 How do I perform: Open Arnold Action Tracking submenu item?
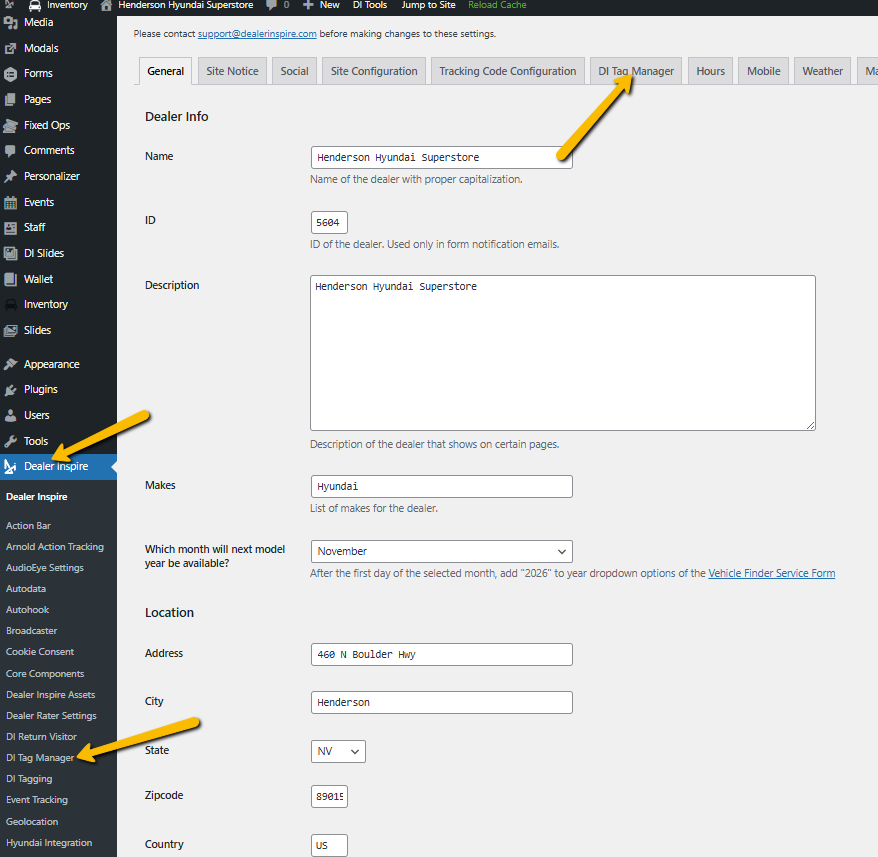(x=55, y=547)
